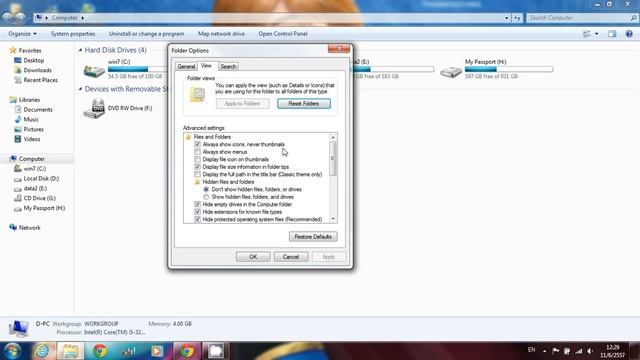Click Open Control Panel in the toolbar
This screenshot has width=640, height=360.
[283, 34]
